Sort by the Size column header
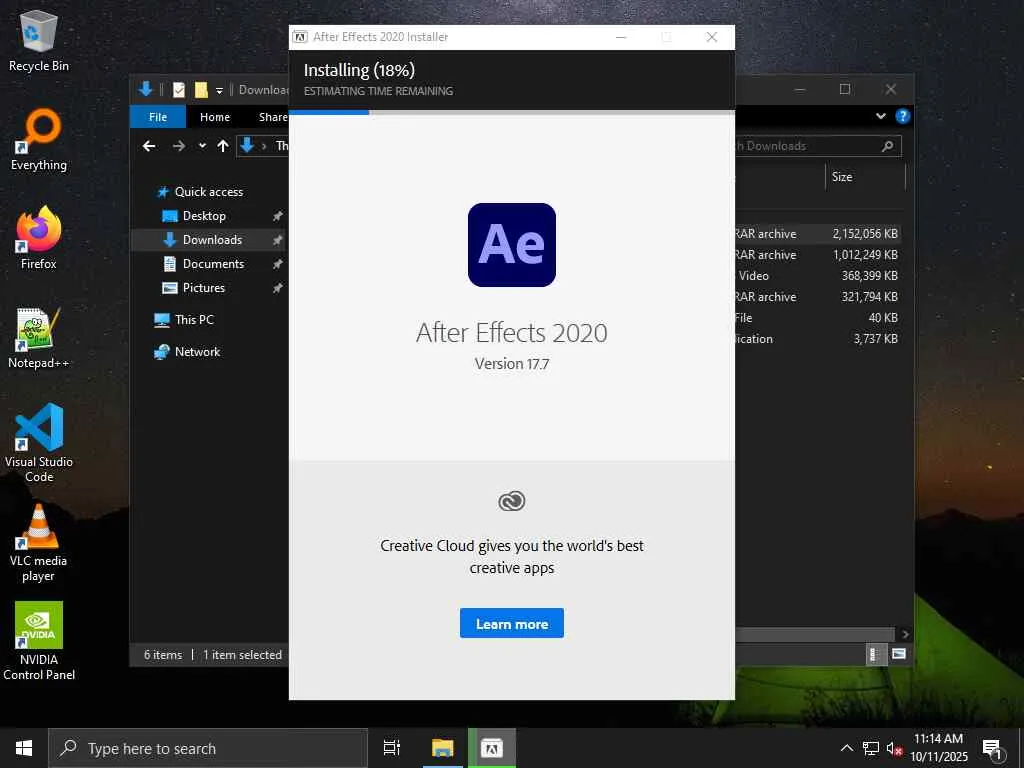This screenshot has height=768, width=1024. point(865,177)
